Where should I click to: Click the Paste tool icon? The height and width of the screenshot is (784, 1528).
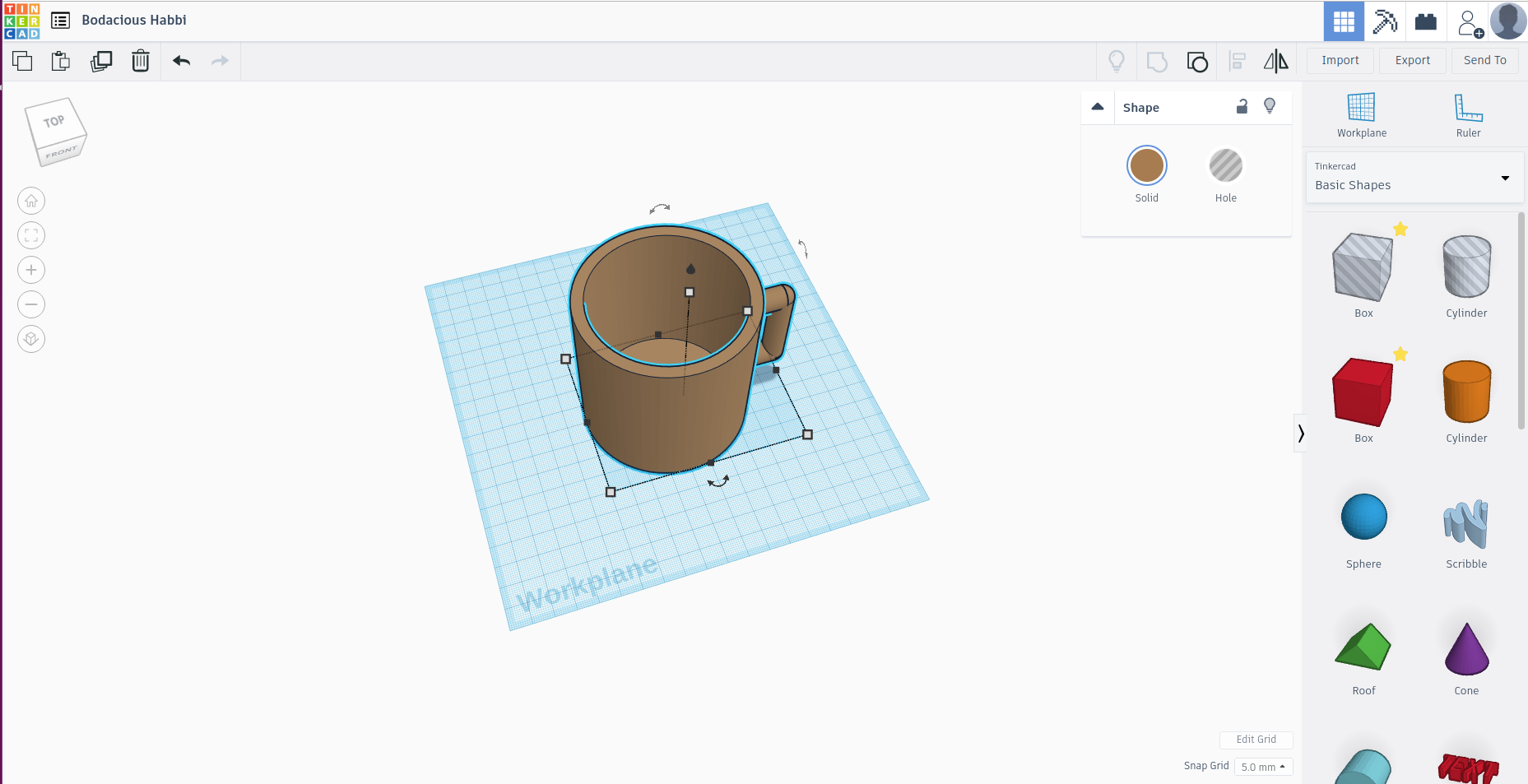pos(61,61)
